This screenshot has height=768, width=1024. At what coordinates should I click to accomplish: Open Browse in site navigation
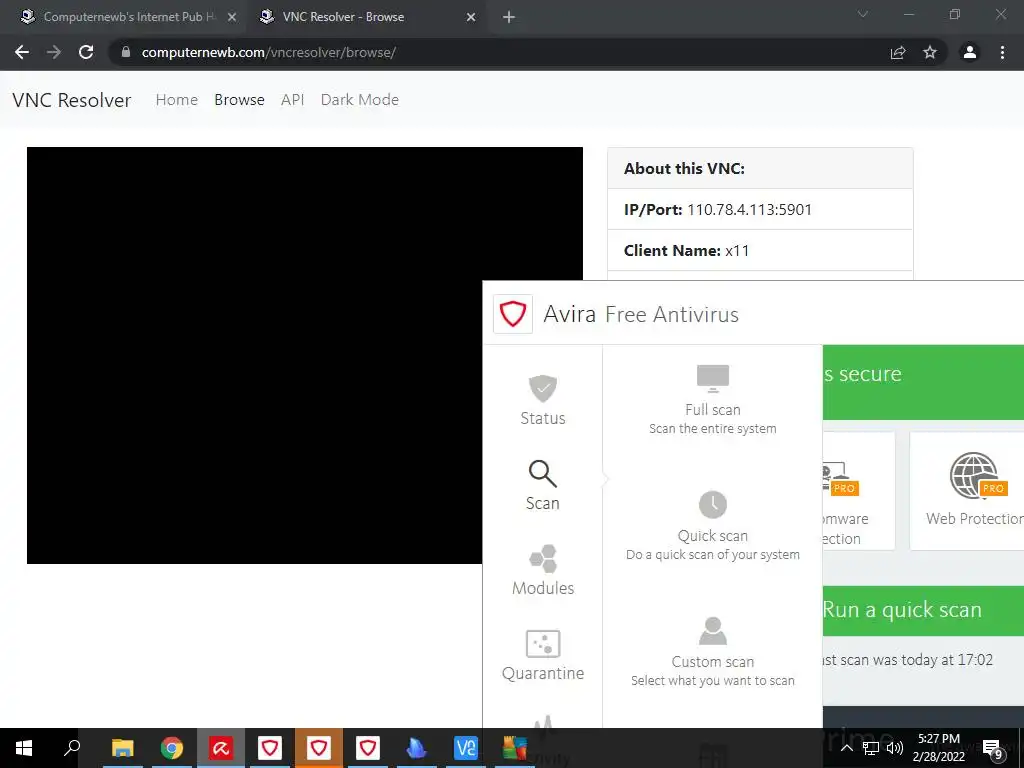click(239, 100)
